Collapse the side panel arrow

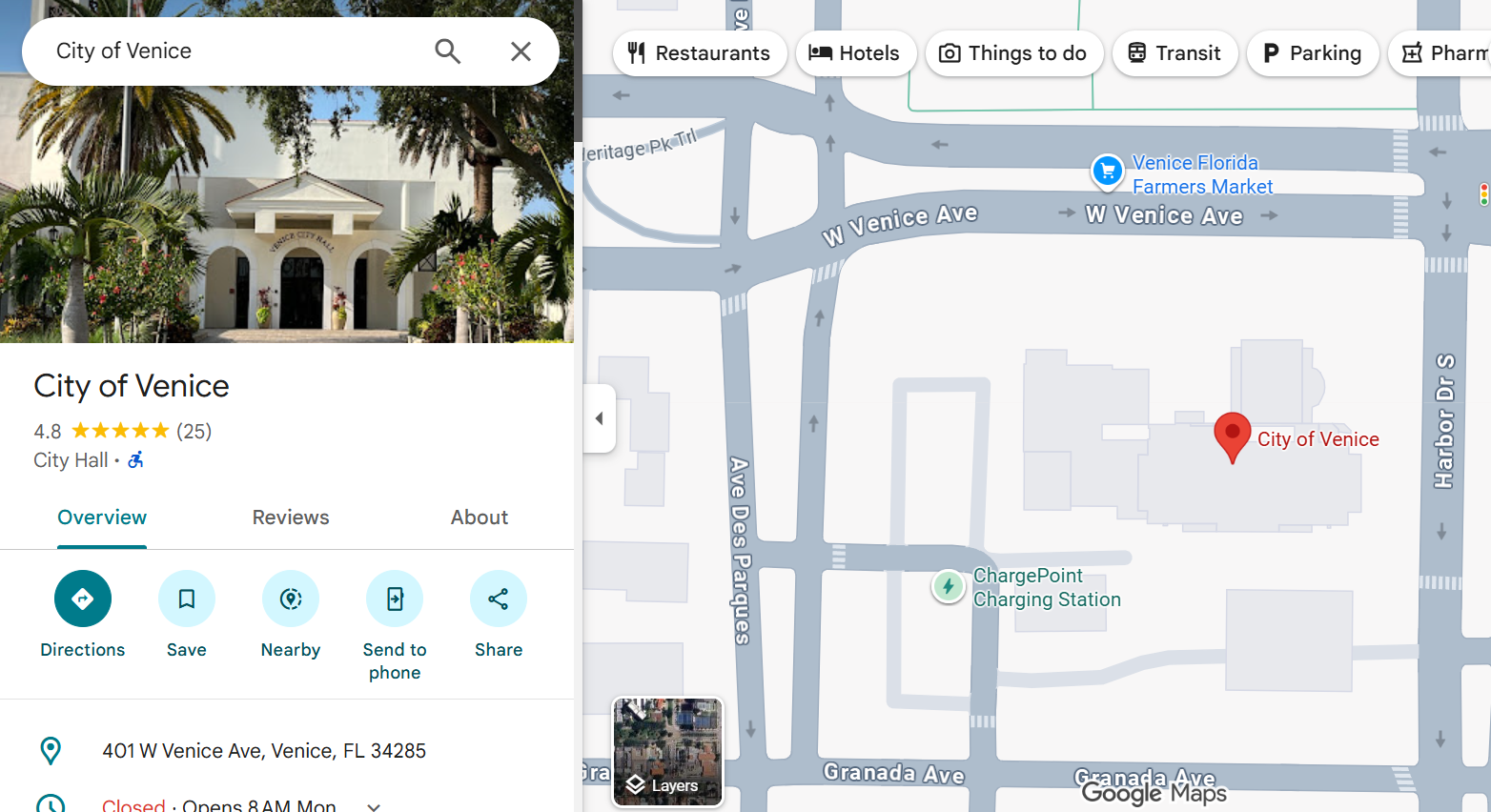[600, 418]
